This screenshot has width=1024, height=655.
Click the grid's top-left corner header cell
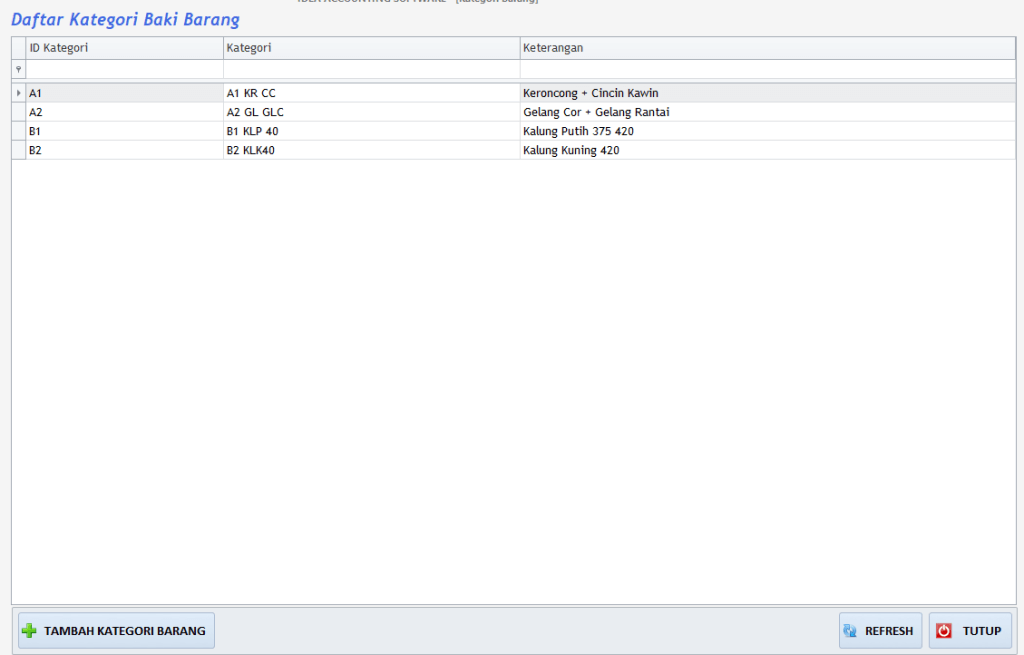click(x=18, y=48)
